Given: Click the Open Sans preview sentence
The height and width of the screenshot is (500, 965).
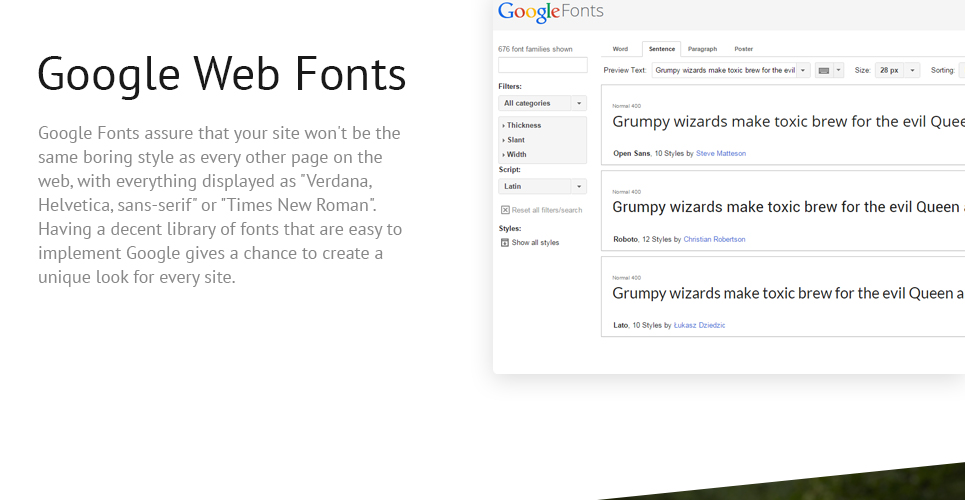Looking at the screenshot, I should (x=788, y=122).
